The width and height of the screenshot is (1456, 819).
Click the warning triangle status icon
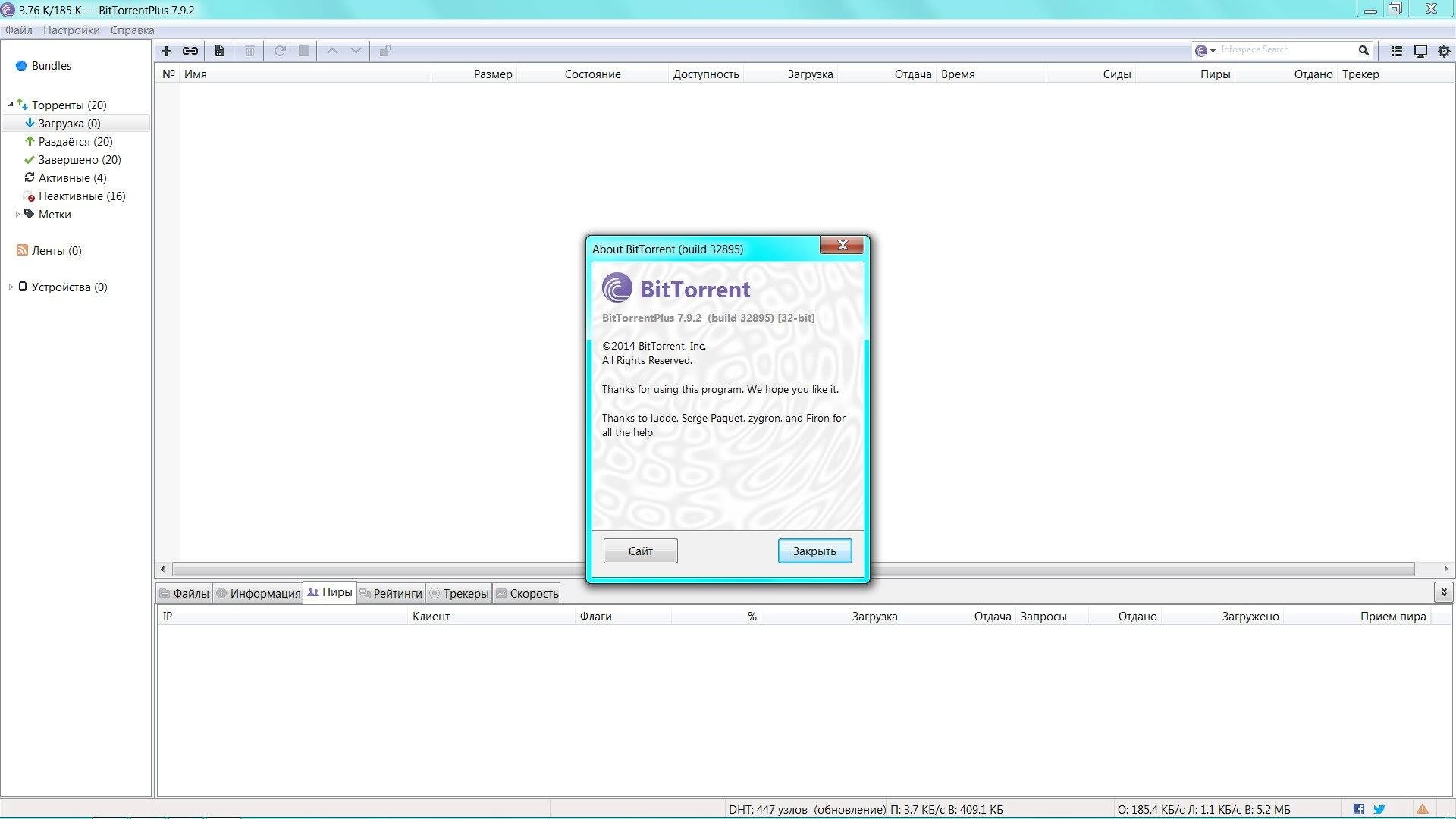coord(1423,809)
